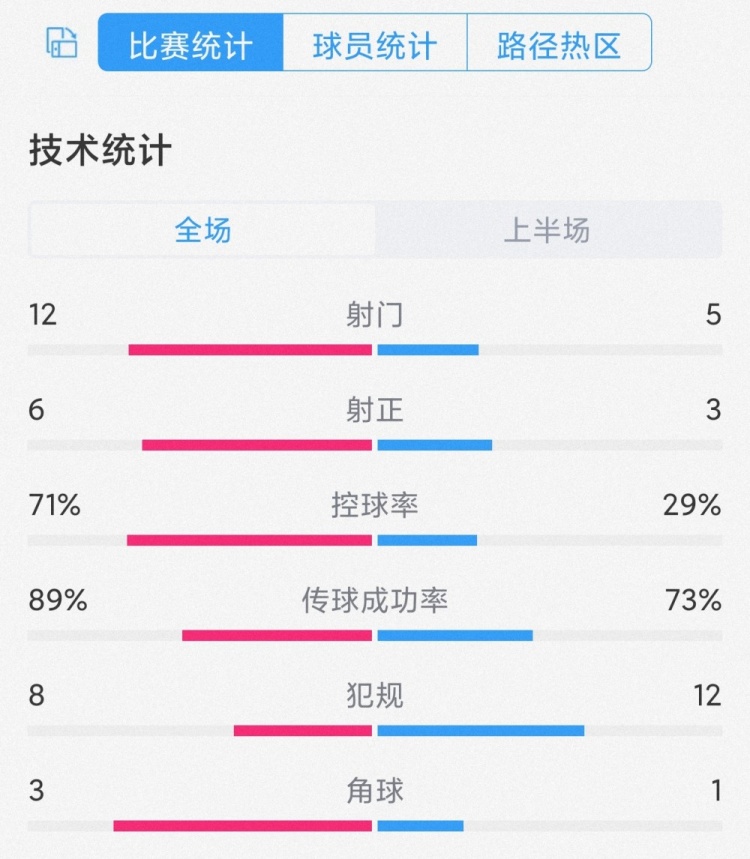Click the 73% pass accuracy value

(692, 601)
